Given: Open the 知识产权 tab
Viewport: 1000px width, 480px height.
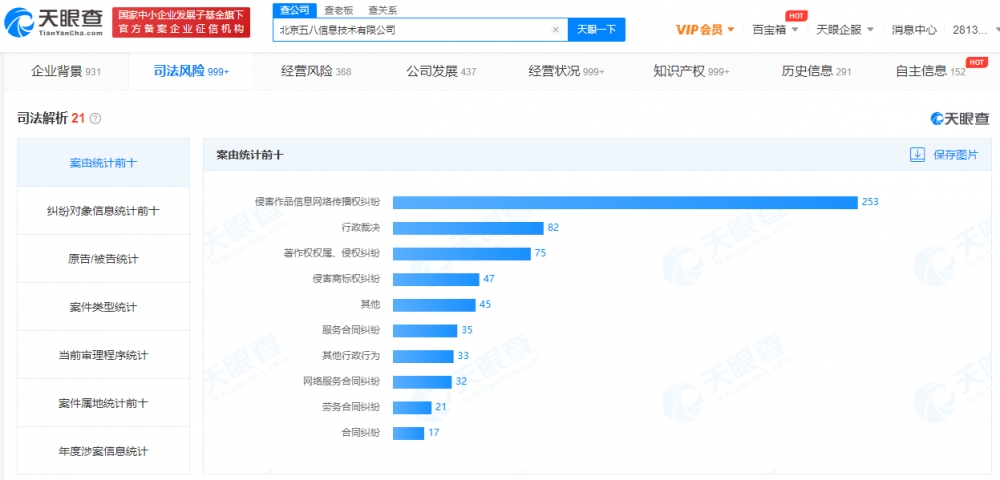Looking at the screenshot, I should point(691,71).
